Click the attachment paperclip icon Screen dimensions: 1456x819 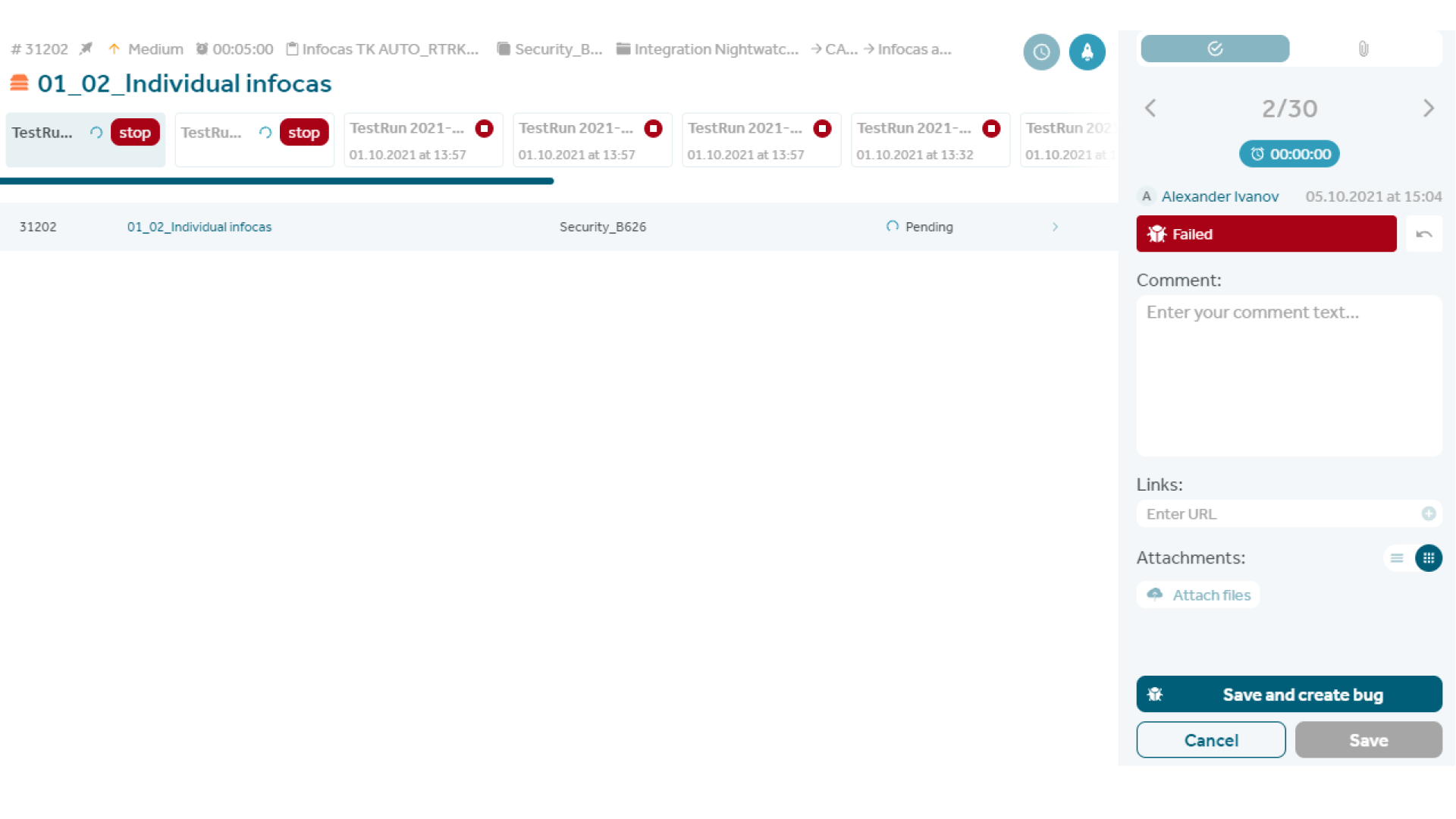coord(1363,48)
